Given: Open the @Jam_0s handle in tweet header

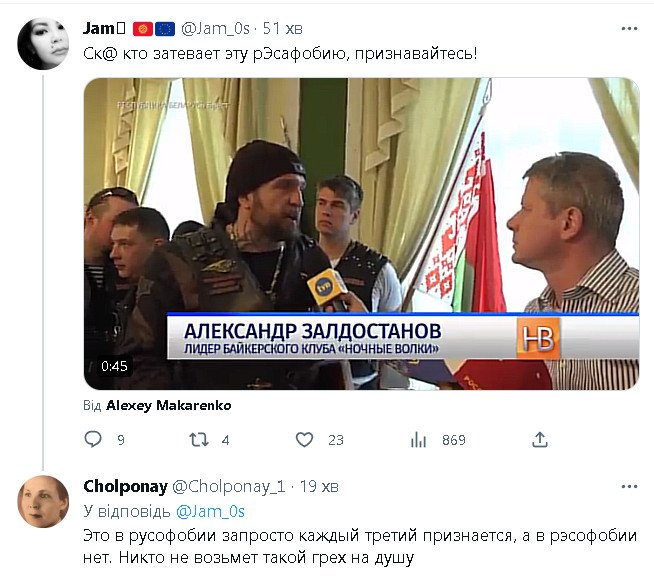Looking at the screenshot, I should [215, 29].
